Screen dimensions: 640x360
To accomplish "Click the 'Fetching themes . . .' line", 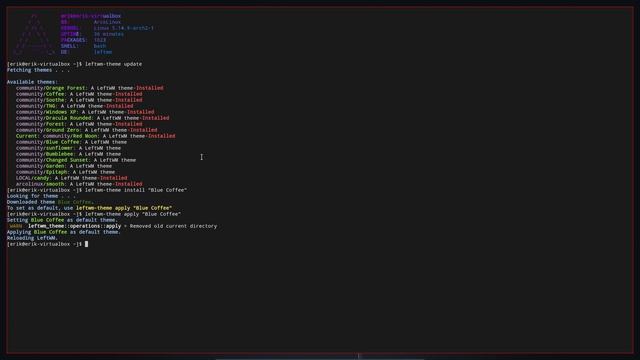I will point(38,70).
